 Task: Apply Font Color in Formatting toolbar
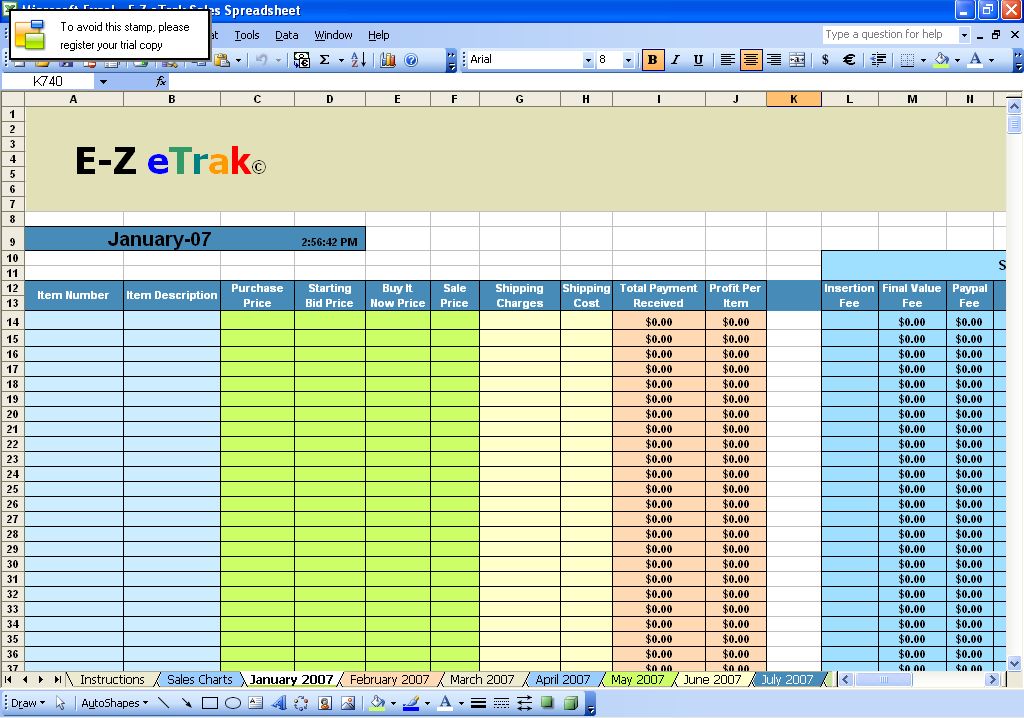click(976, 60)
